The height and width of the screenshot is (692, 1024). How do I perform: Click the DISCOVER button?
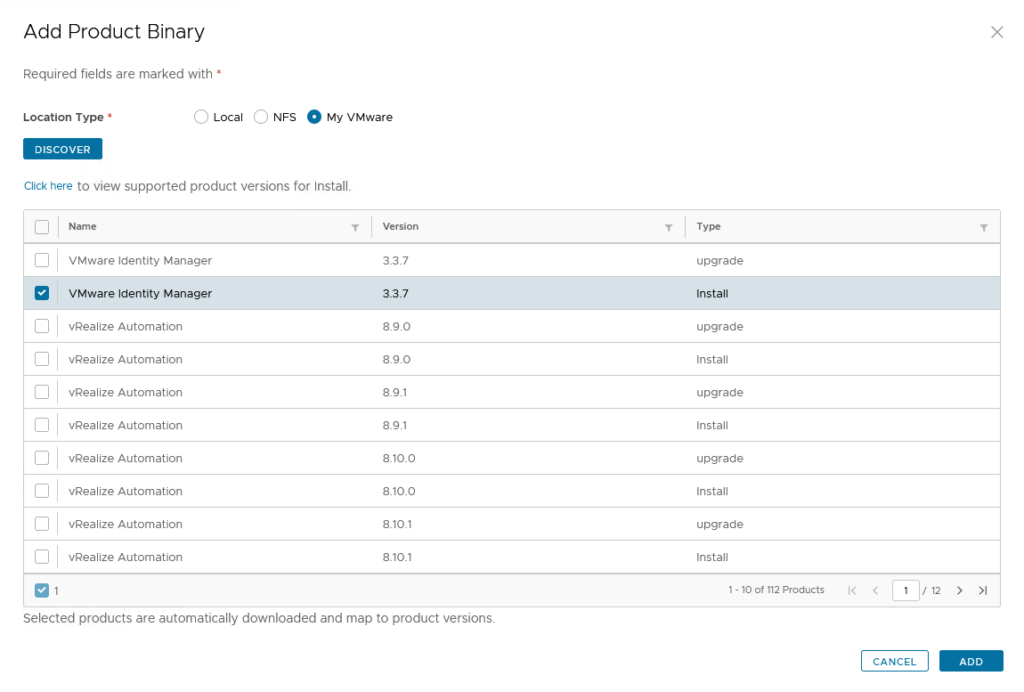62,149
